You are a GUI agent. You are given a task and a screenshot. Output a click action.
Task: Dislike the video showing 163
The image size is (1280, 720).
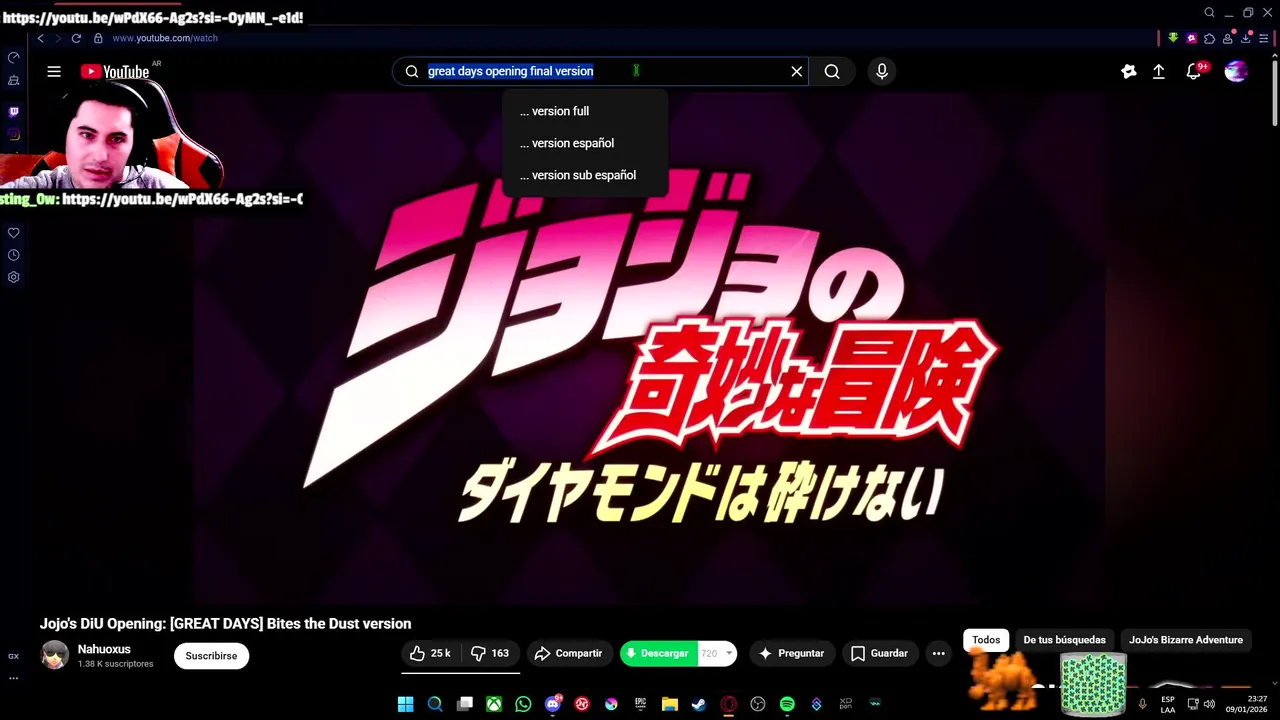[490, 653]
